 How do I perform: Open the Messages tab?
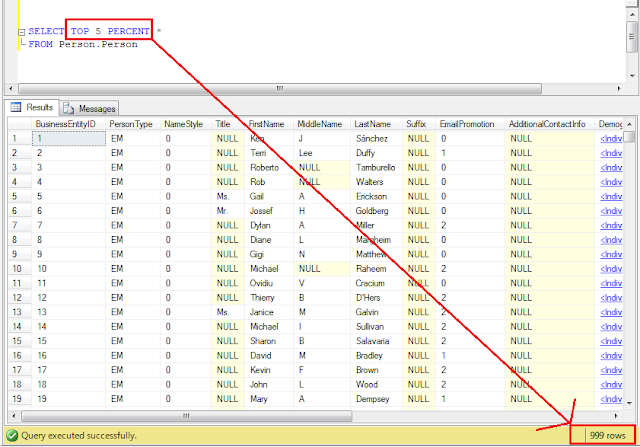[90, 109]
